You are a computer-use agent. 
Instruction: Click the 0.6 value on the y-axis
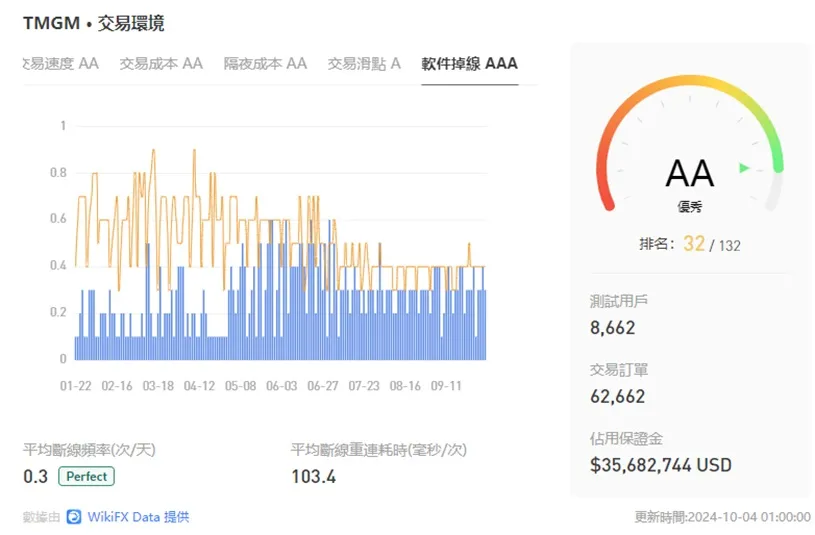point(58,218)
